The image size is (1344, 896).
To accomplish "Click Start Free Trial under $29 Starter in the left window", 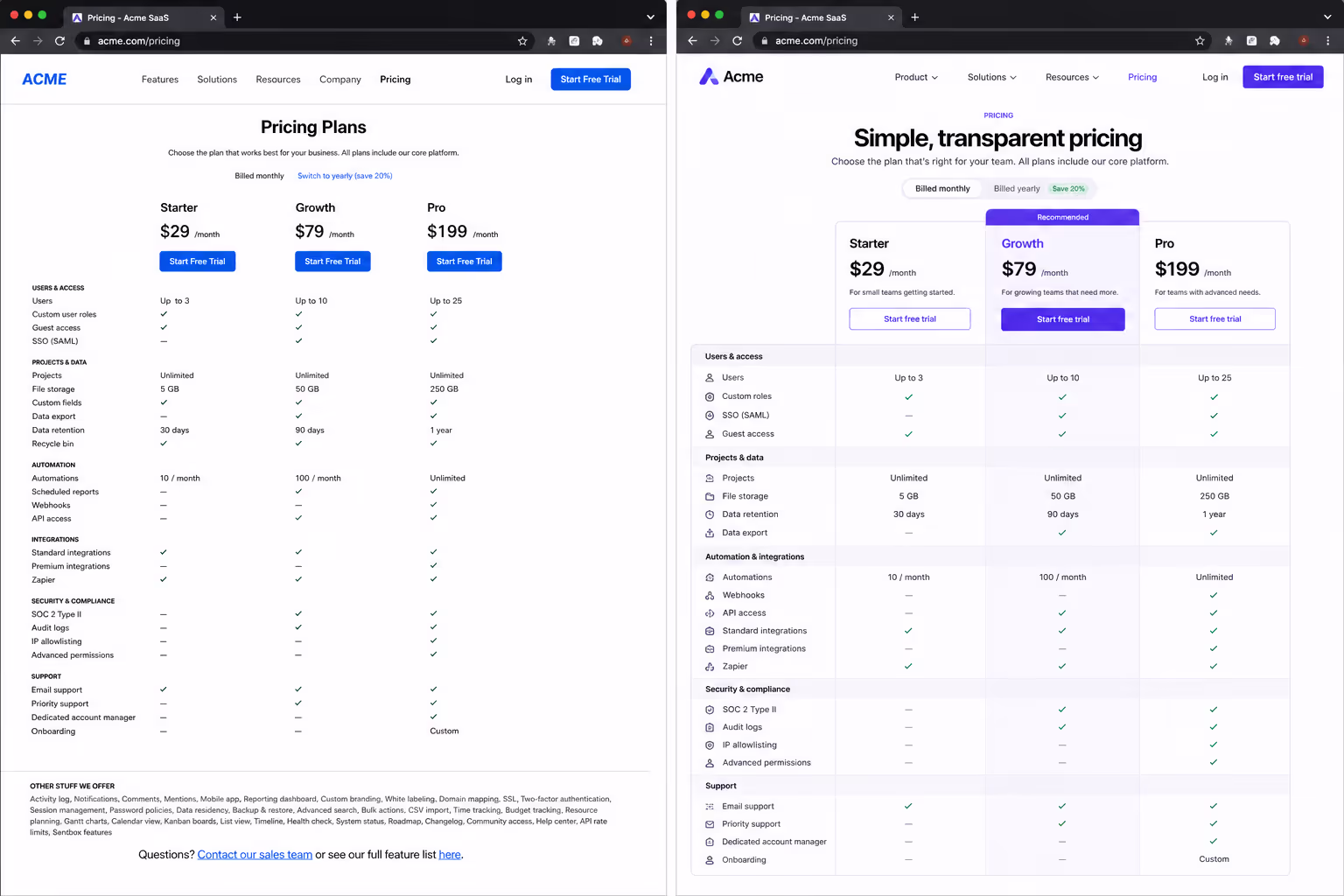I will (197, 262).
